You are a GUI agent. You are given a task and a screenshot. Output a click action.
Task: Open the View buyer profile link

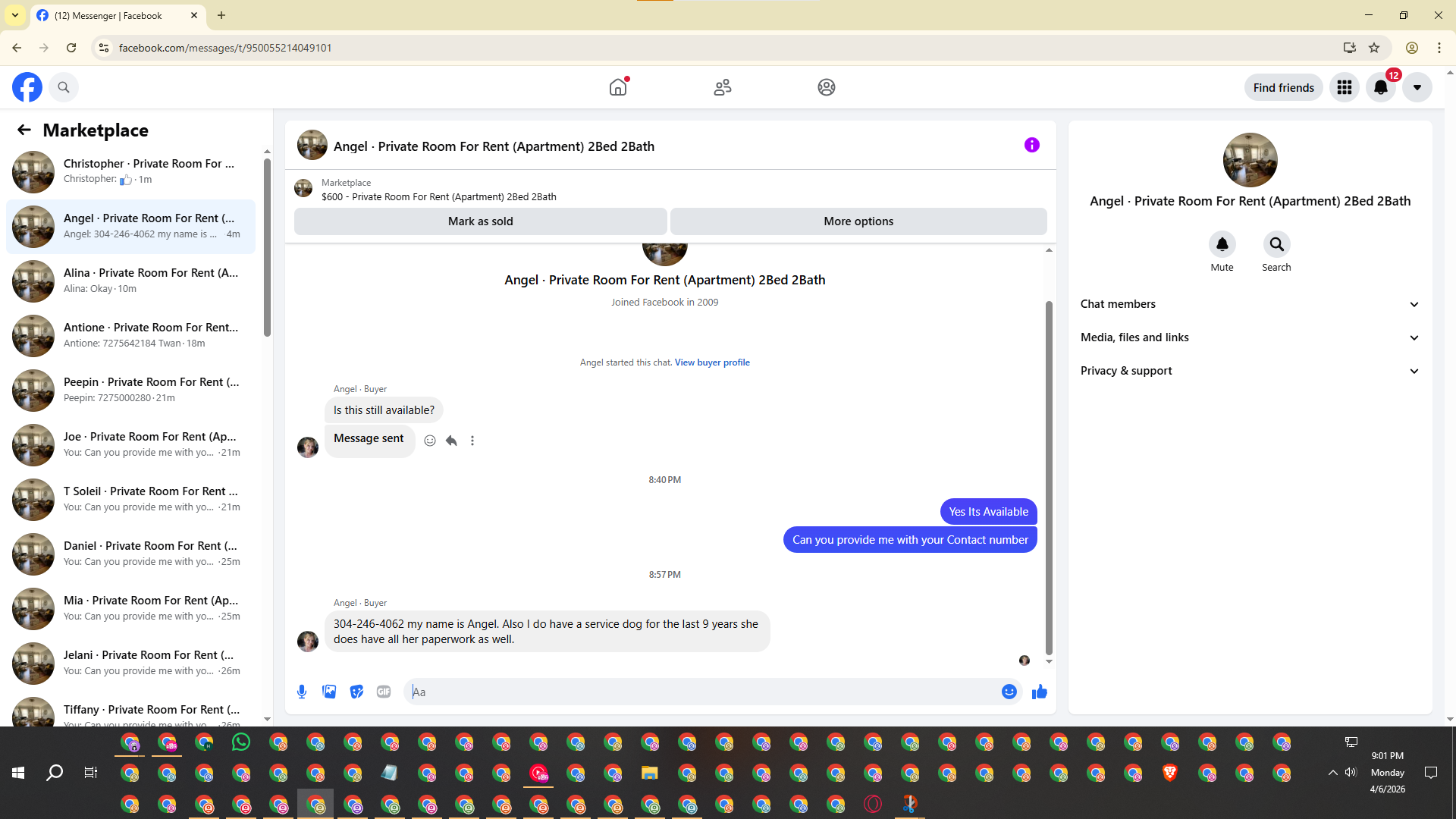(712, 362)
